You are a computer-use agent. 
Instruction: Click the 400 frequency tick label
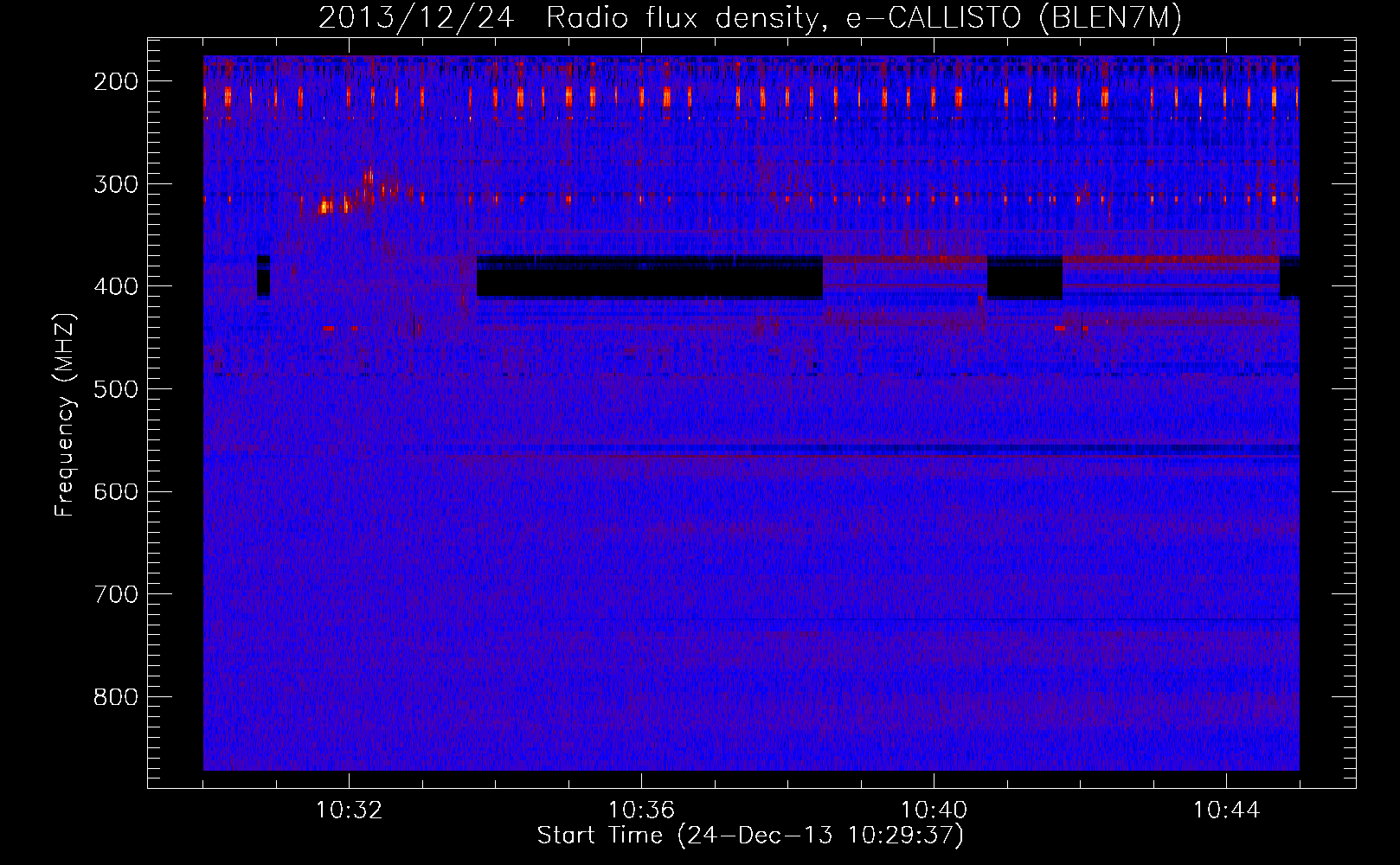pyautogui.click(x=115, y=286)
